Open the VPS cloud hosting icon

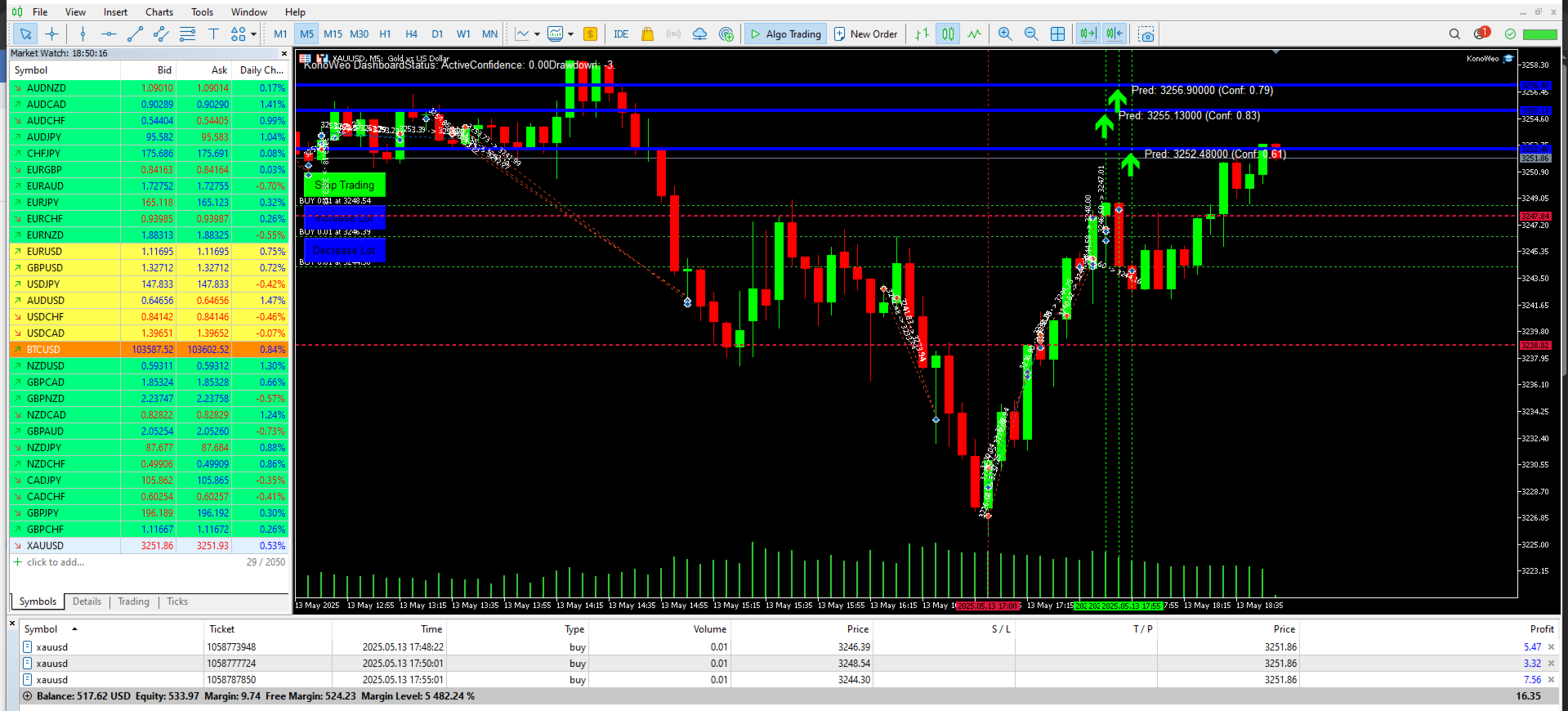click(x=699, y=34)
